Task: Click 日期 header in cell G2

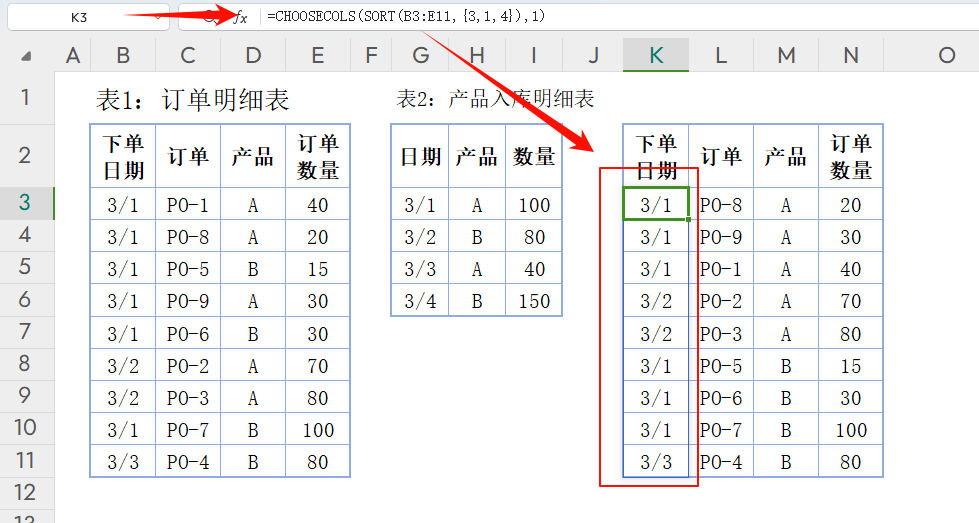Action: (420, 156)
